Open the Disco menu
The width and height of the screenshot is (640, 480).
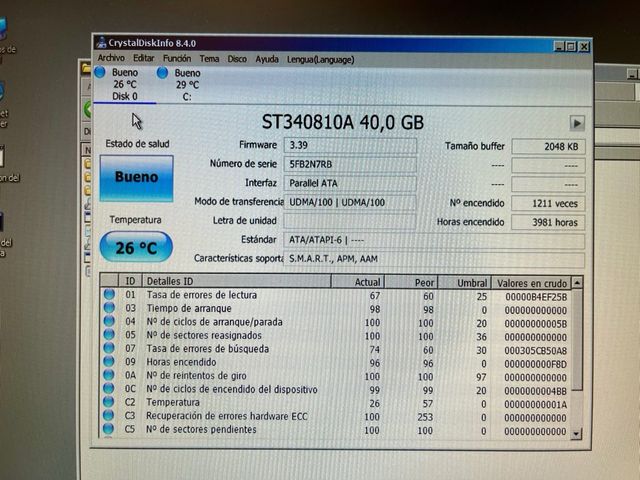pyautogui.click(x=237, y=59)
